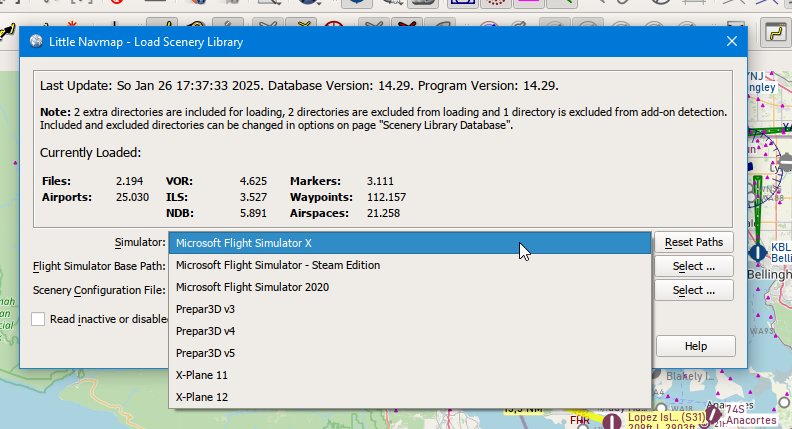Image resolution: width=792 pixels, height=429 pixels.
Task: Pick X-Plane 11 in the simulator list
Action: click(410, 375)
